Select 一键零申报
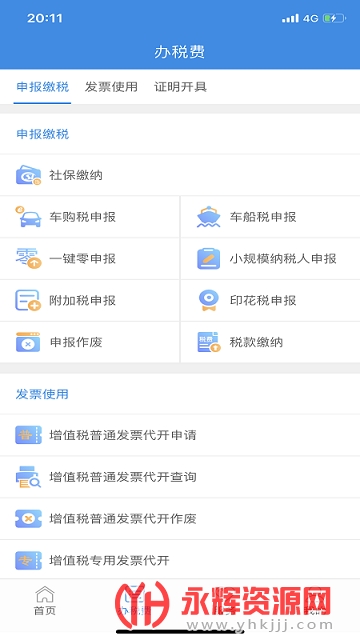The width and height of the screenshot is (360, 640). [89, 258]
